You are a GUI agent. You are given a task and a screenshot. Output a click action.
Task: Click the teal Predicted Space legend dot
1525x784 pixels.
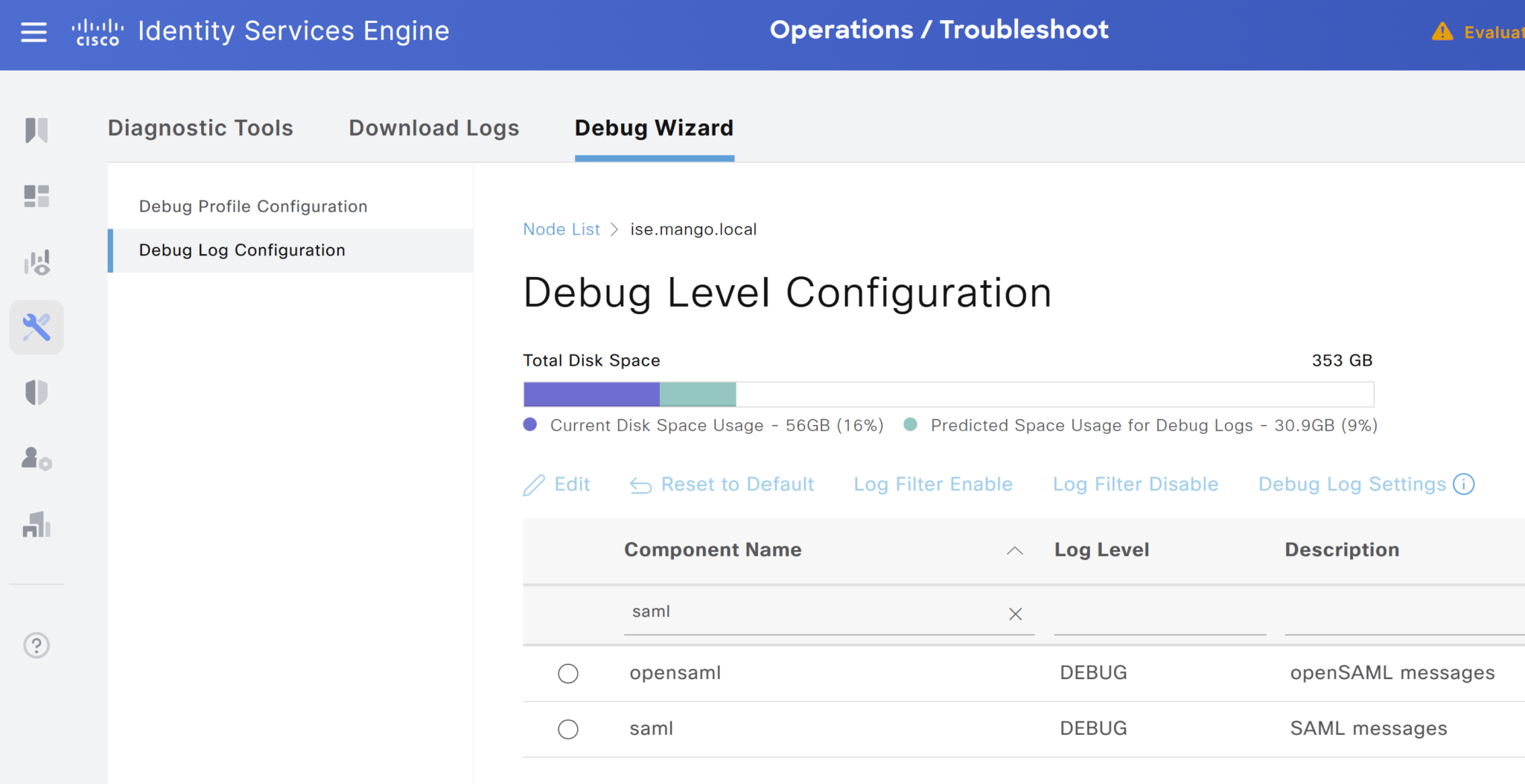(x=910, y=424)
